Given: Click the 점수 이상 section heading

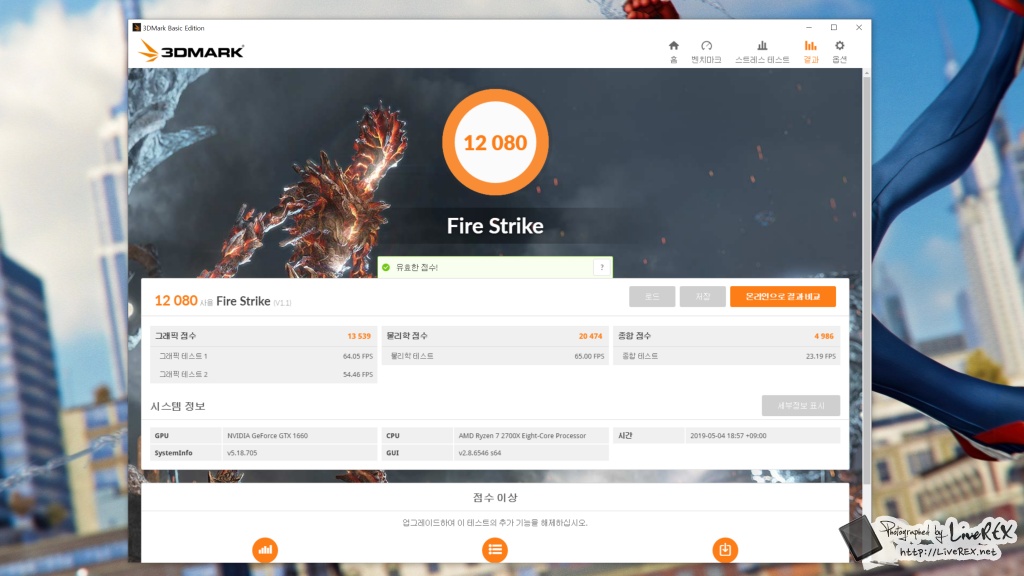Looking at the screenshot, I should pos(495,498).
